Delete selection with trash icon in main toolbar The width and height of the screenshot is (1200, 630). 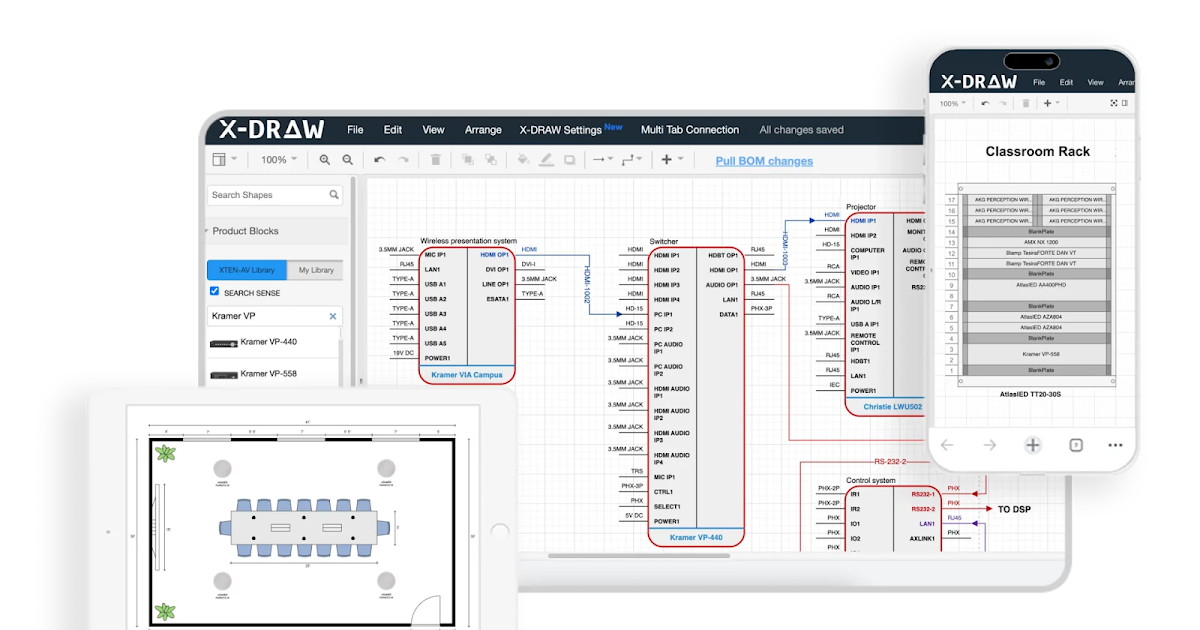pyautogui.click(x=436, y=160)
